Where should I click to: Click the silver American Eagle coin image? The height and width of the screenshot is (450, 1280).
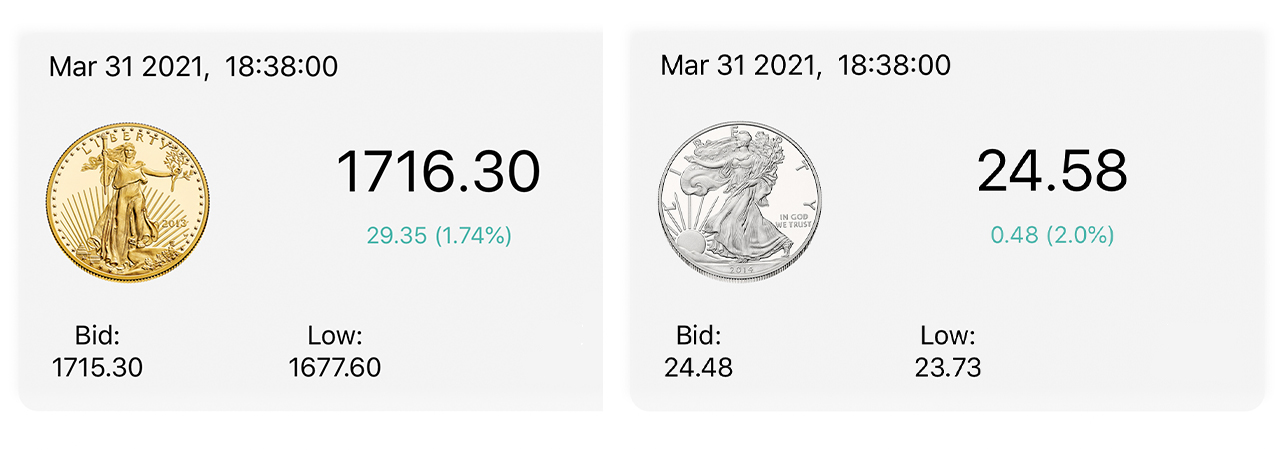click(740, 204)
